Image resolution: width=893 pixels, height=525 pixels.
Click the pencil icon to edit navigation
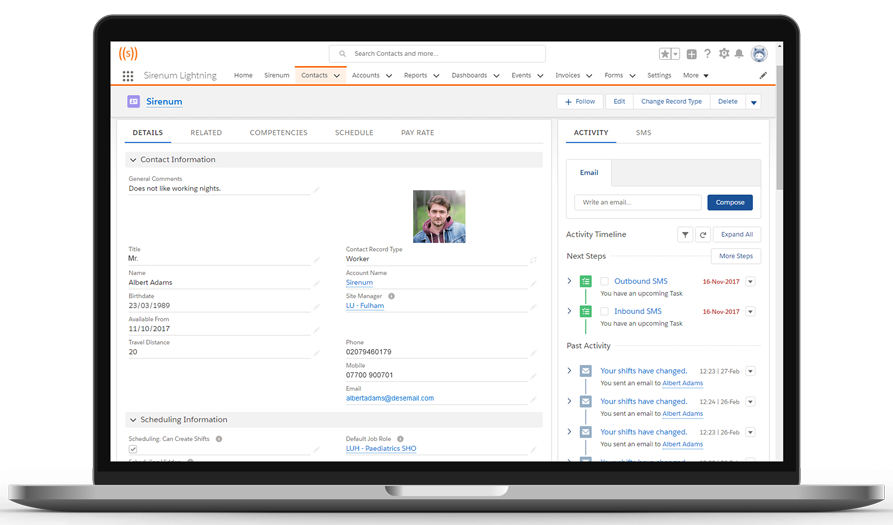(763, 75)
